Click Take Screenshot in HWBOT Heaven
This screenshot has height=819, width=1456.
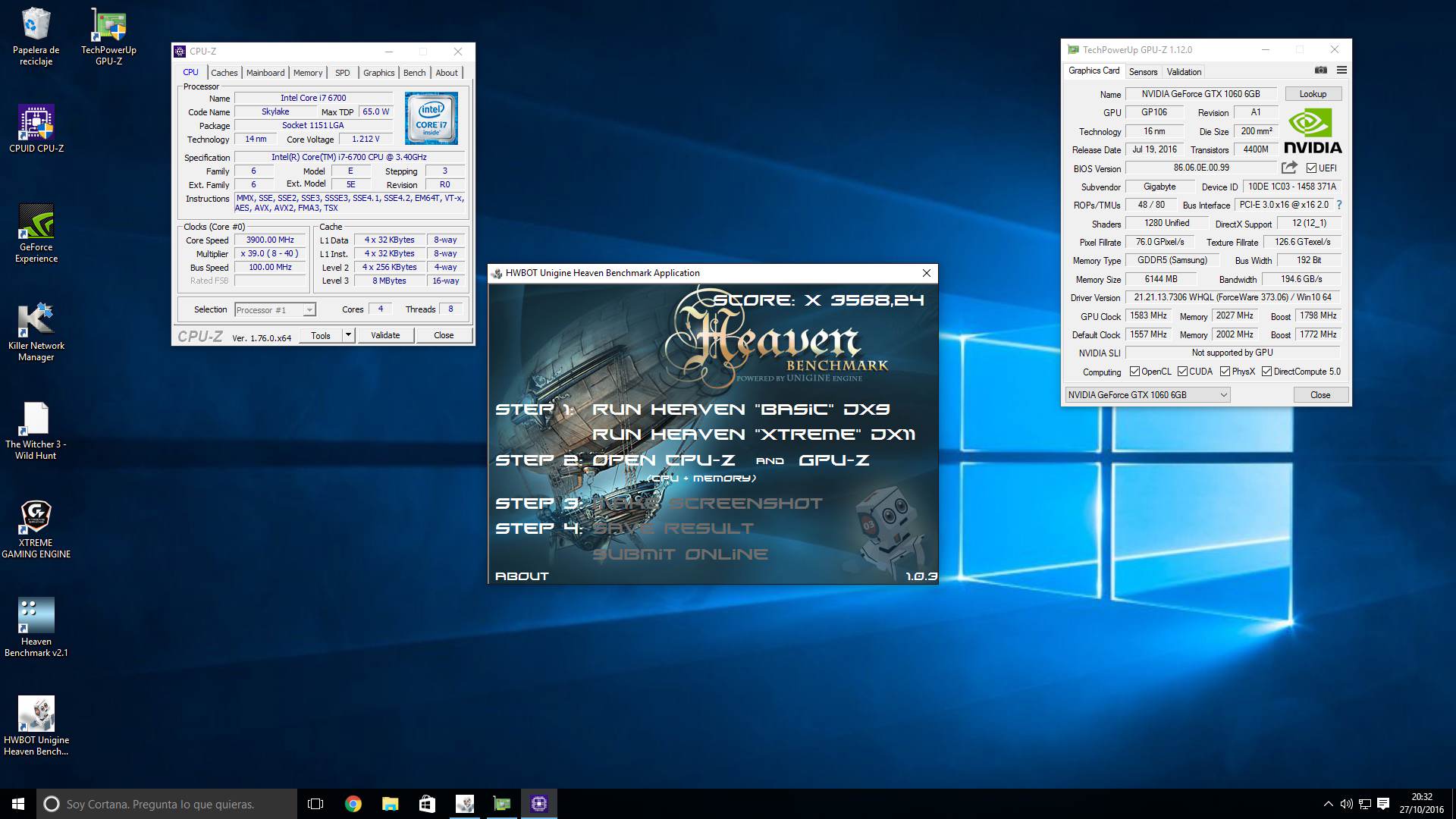coord(707,504)
